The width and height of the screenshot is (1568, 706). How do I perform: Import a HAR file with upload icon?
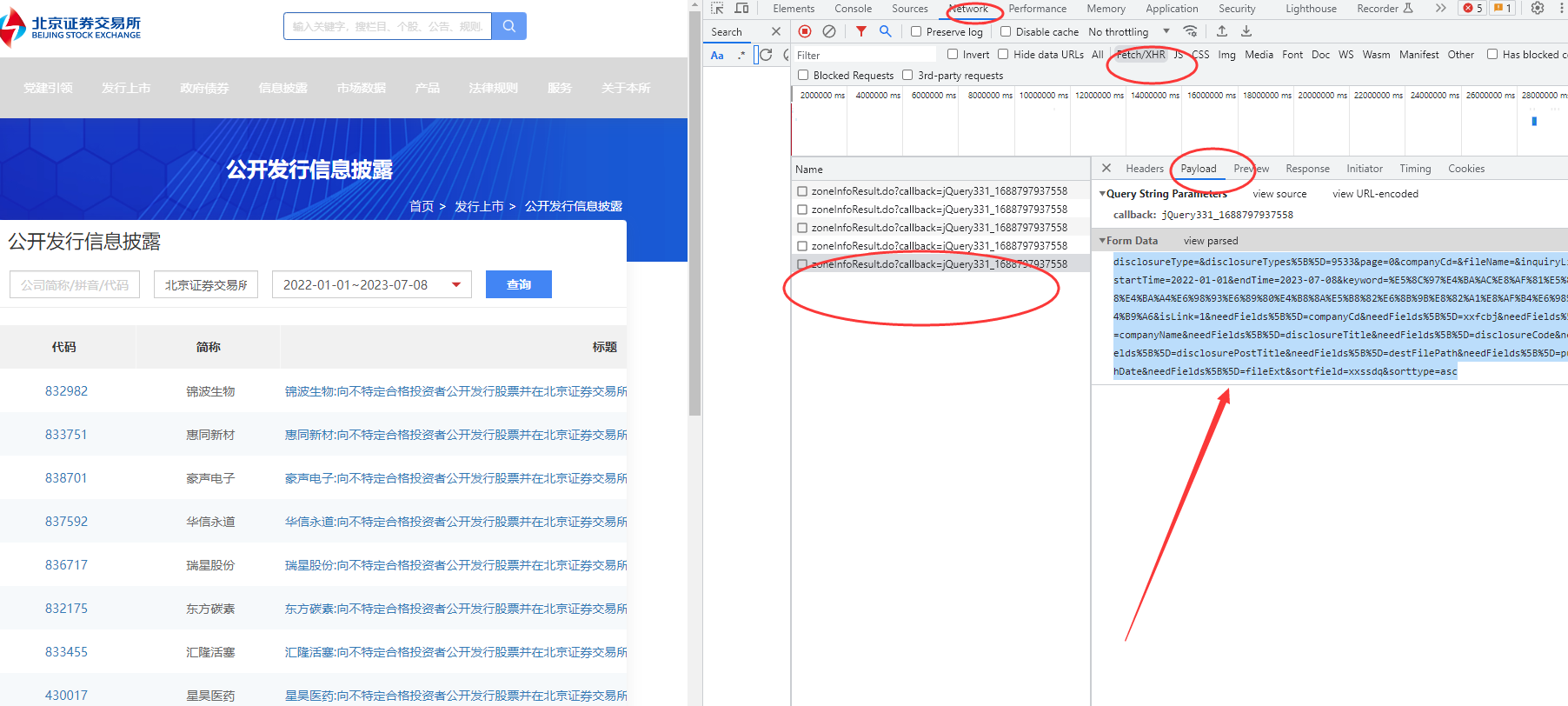1222,31
